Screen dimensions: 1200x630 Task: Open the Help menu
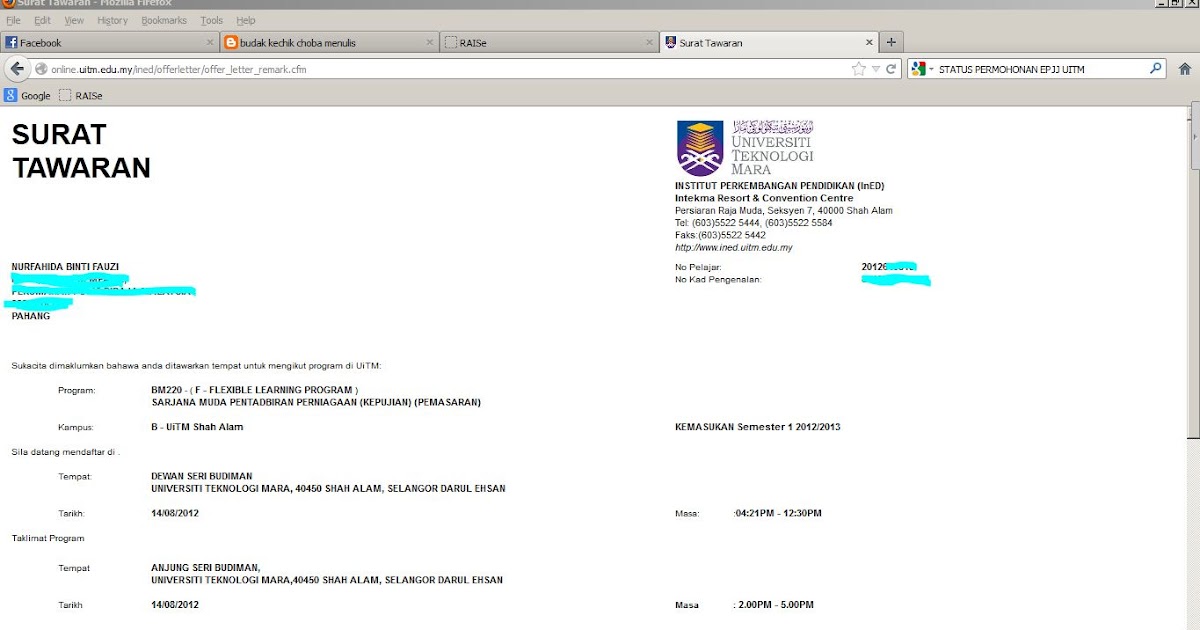click(x=246, y=20)
